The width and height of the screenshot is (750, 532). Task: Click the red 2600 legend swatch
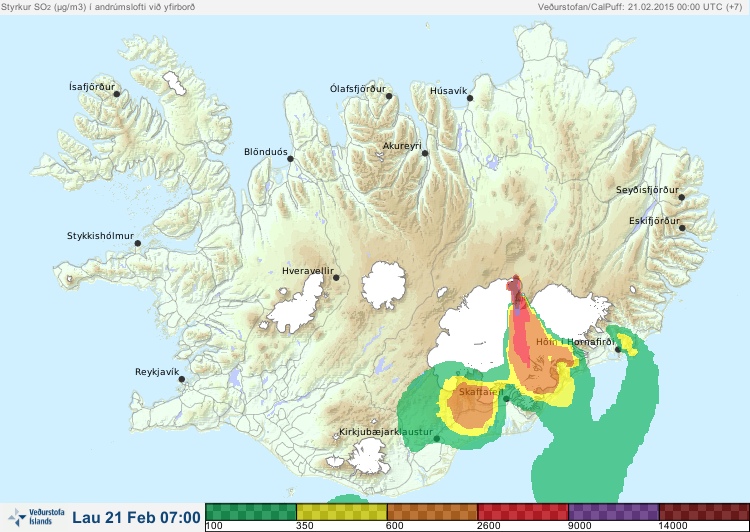[x=523, y=512]
